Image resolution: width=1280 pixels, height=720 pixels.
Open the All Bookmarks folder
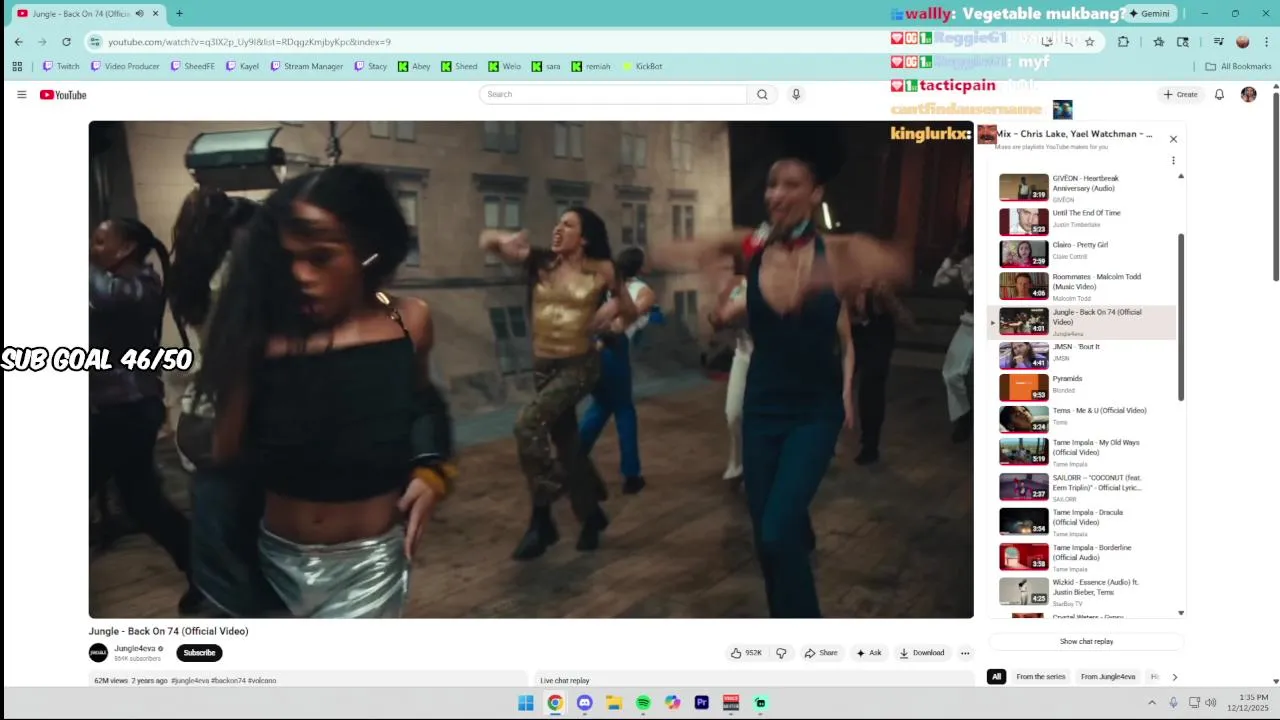pos(1238,66)
